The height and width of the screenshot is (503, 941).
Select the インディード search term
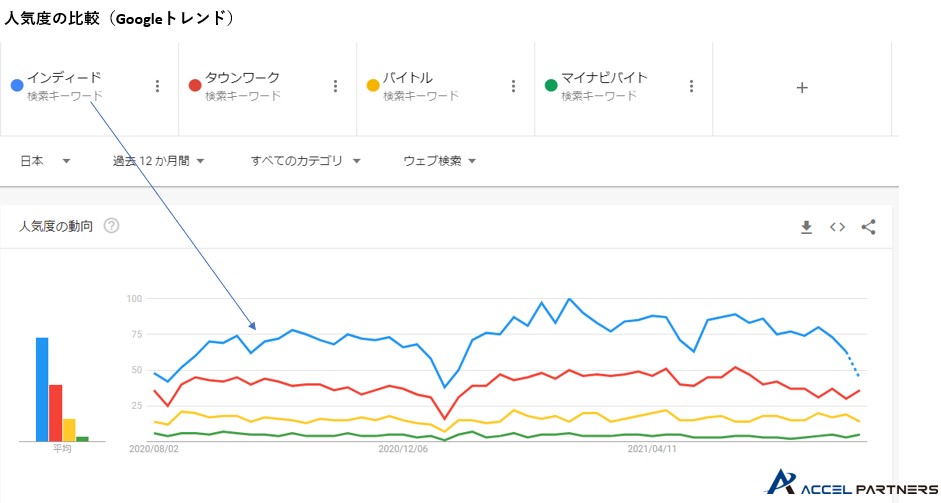(64, 78)
